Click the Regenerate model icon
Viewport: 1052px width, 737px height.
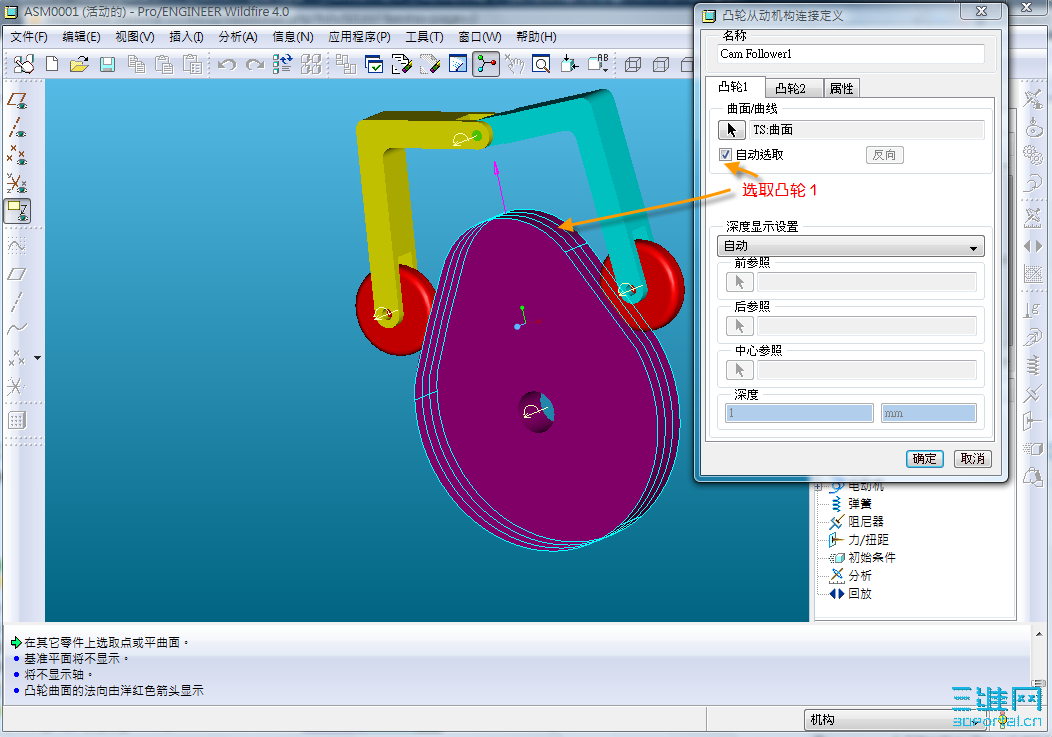click(282, 64)
